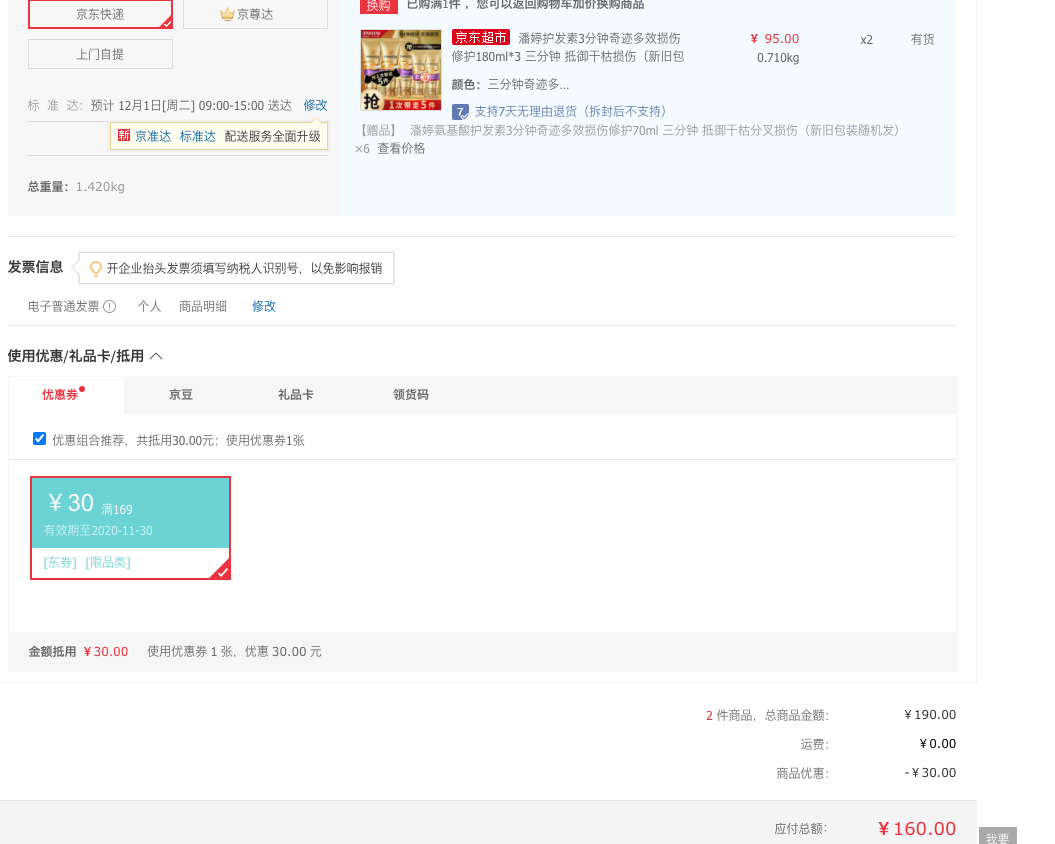Click the 我要 feedback button

tap(998, 835)
